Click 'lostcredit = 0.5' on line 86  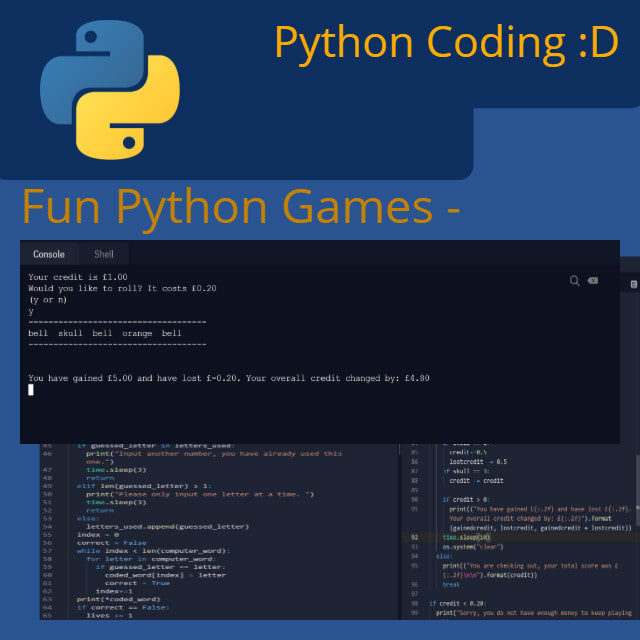click(478, 462)
